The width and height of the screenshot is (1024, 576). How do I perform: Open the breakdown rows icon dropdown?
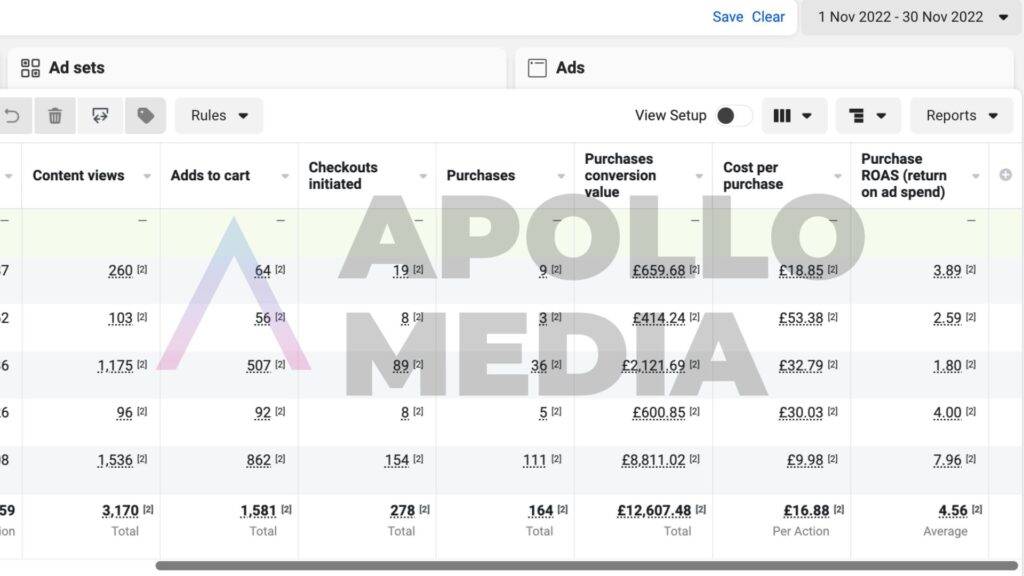[867, 116]
